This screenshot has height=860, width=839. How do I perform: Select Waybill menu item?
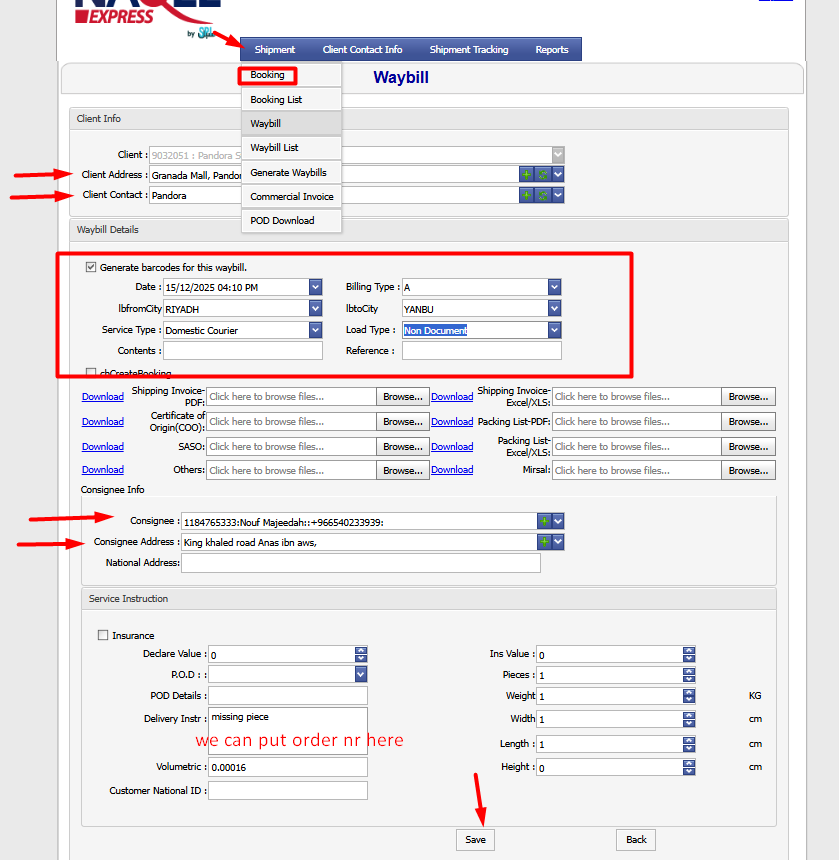[x=291, y=123]
